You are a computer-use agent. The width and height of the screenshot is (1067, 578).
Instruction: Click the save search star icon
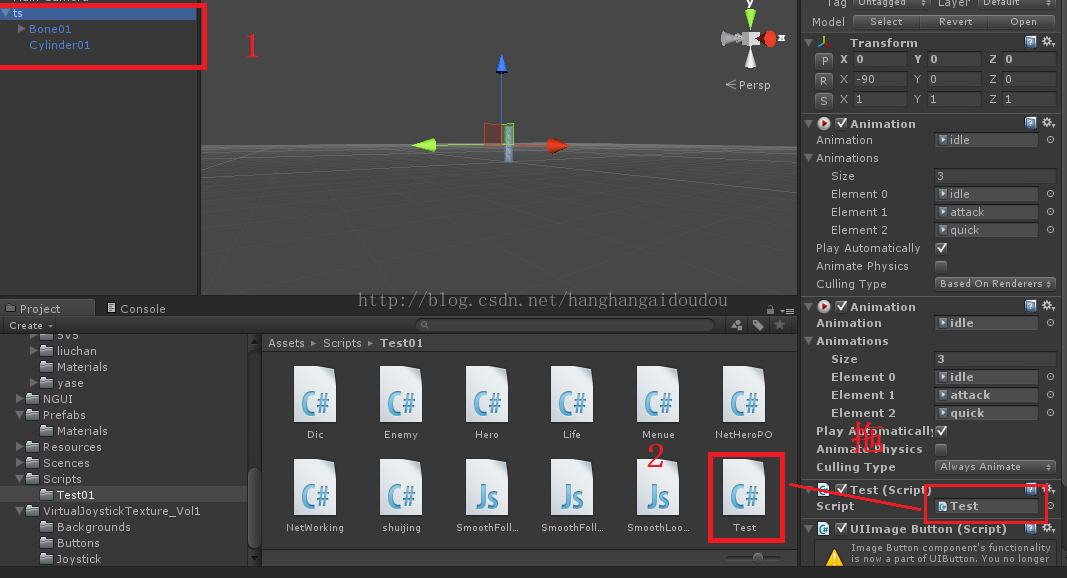[780, 325]
